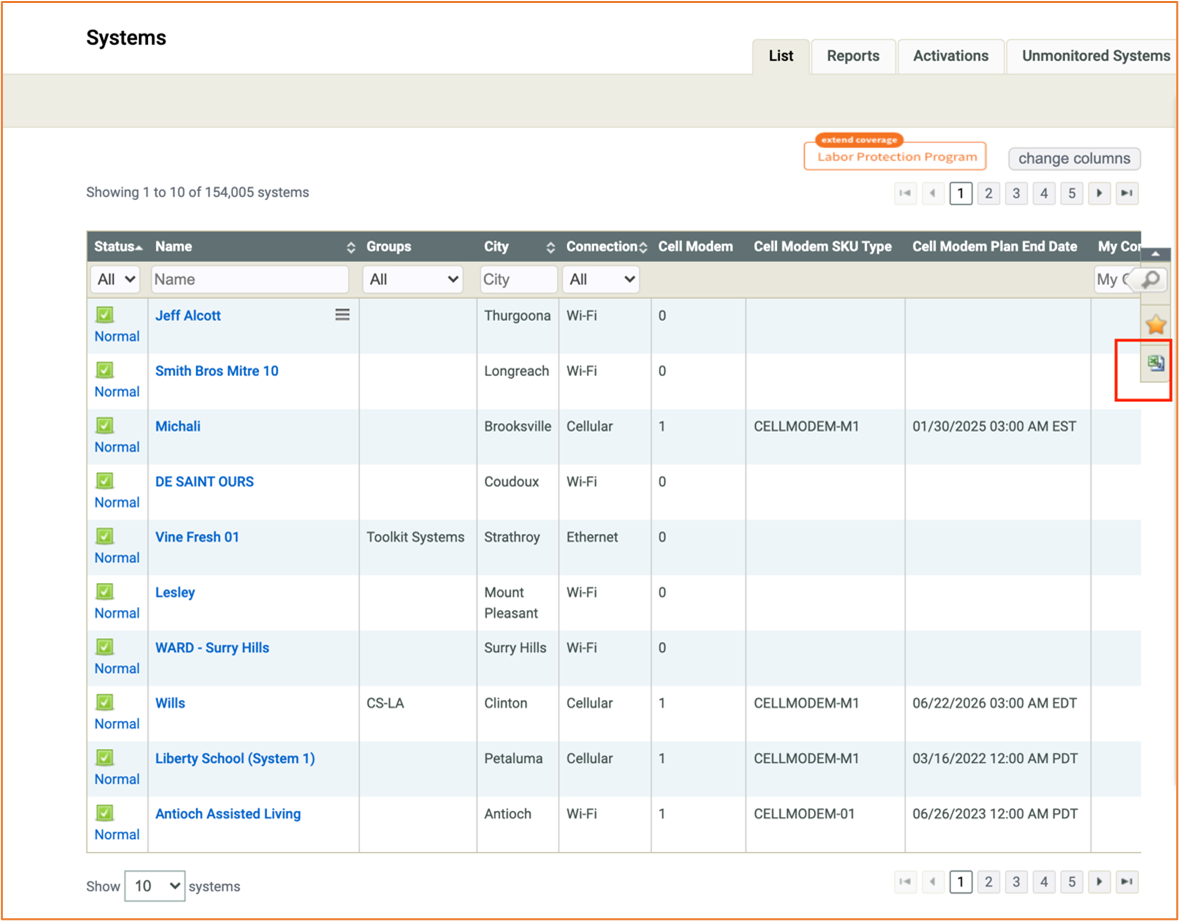Jump to last page using icon below table
Image resolution: width=1179 pixels, height=921 pixels.
(1127, 882)
